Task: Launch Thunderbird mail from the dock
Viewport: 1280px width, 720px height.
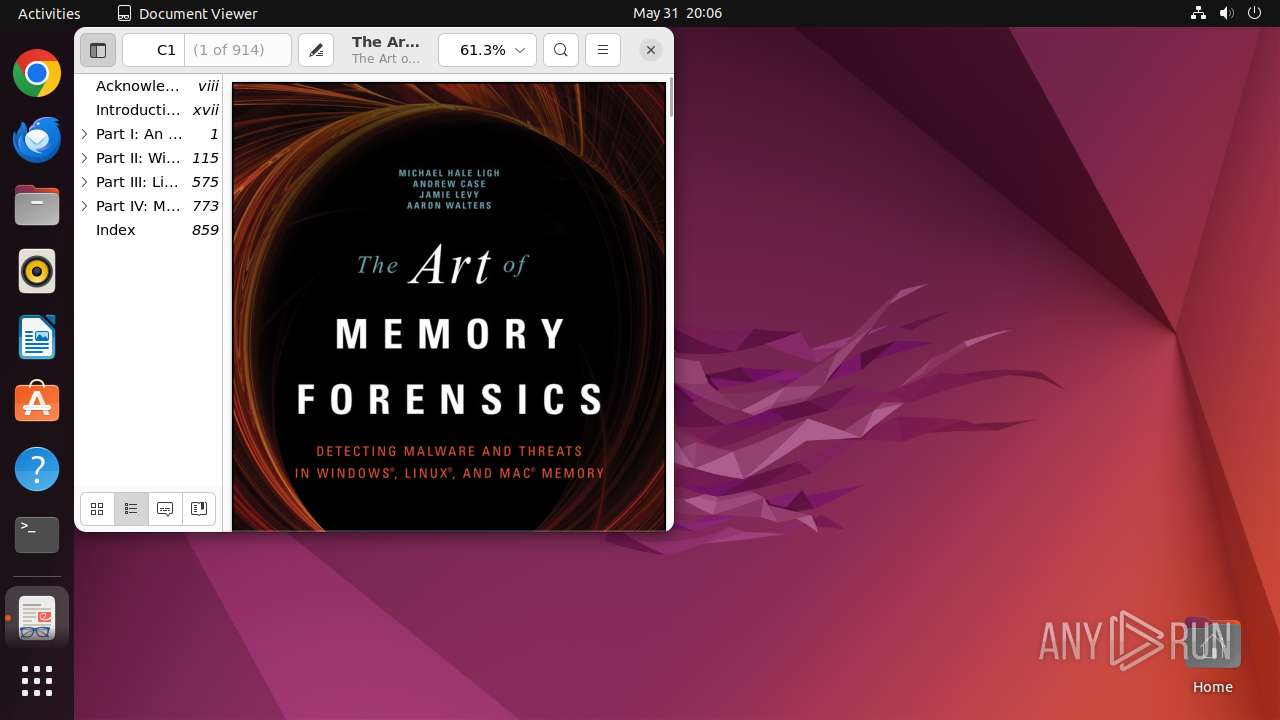Action: (x=37, y=139)
